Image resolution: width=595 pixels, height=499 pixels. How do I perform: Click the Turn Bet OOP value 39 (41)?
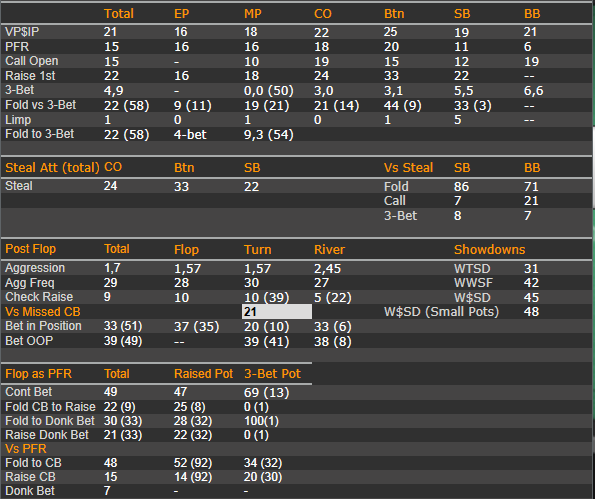tap(266, 342)
